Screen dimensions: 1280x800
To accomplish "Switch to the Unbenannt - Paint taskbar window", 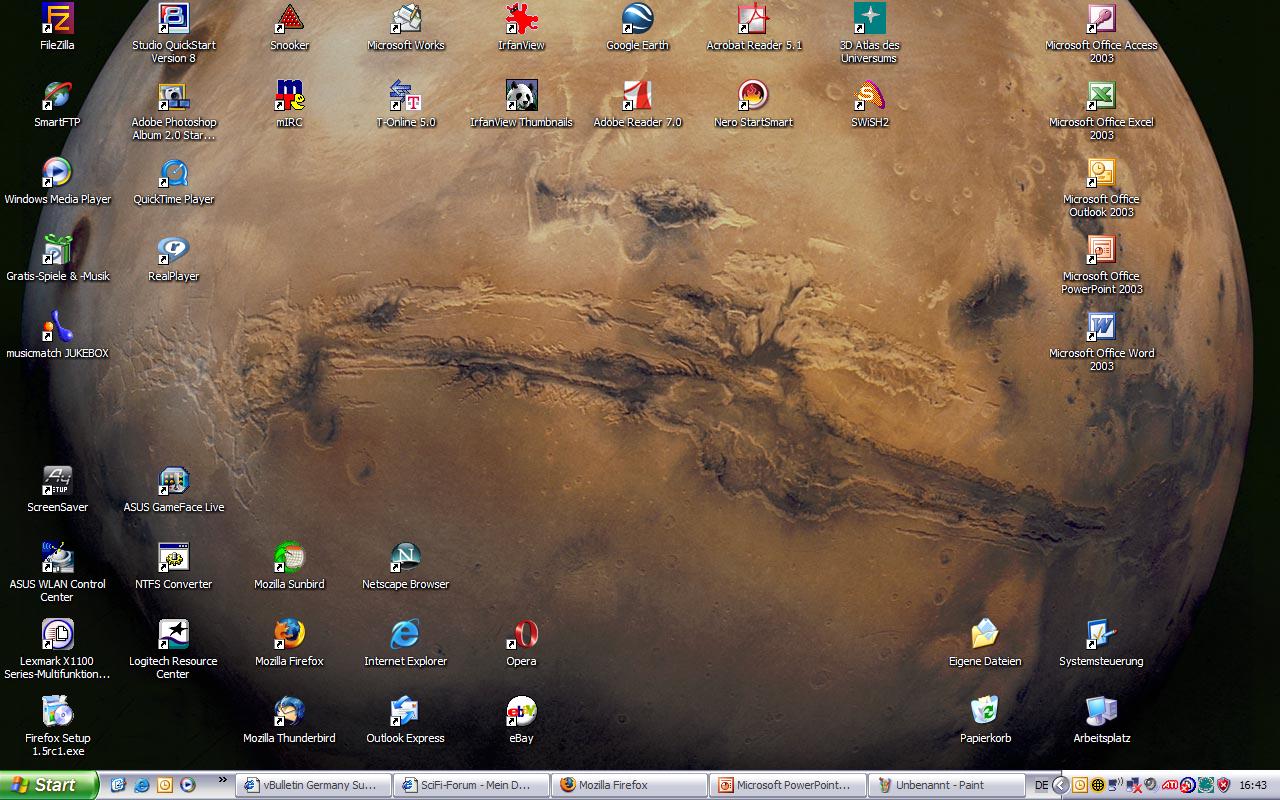I will point(946,786).
